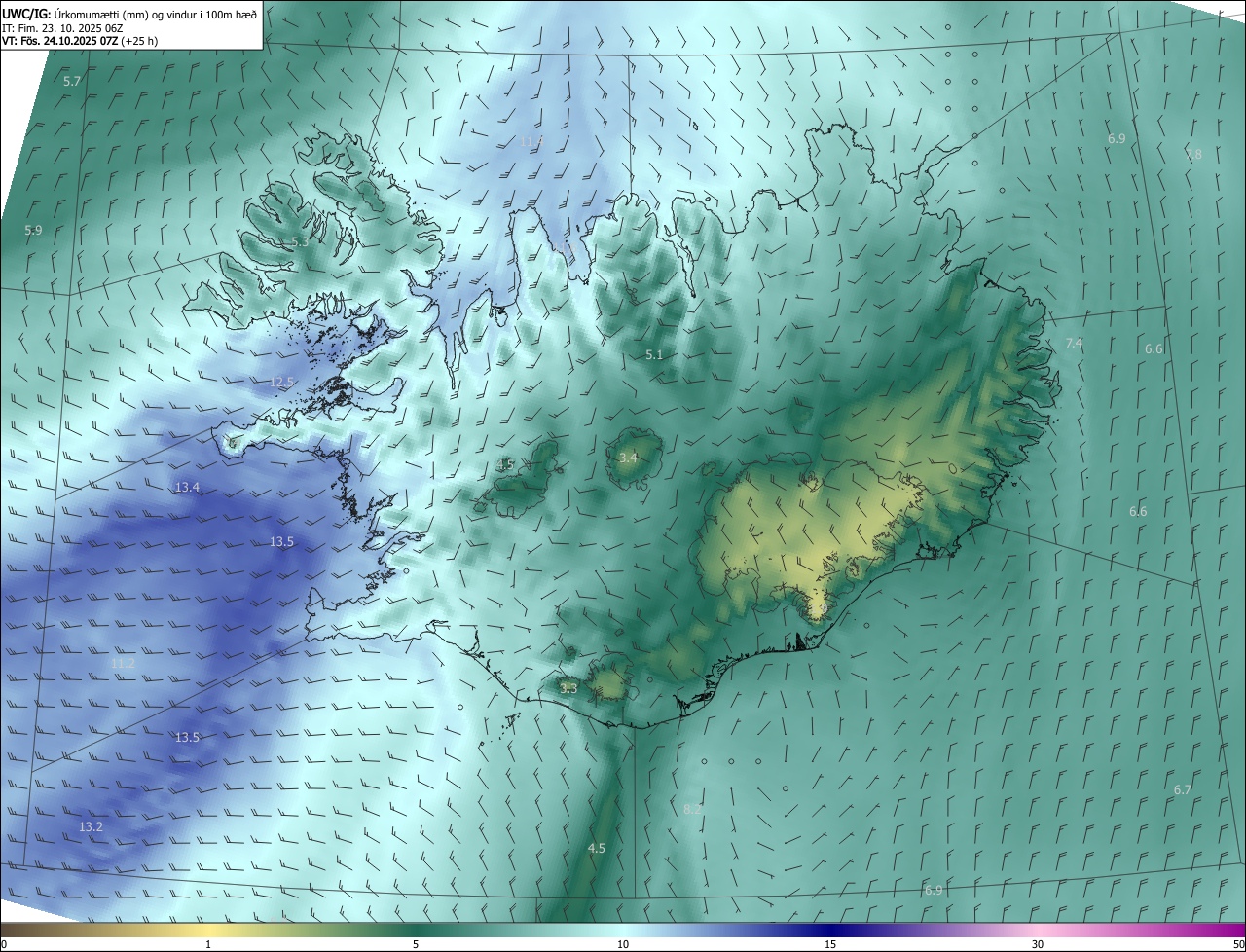Viewport: 1246px width, 952px height.
Task: Click the 0 tick on the color scale
Action: pyautogui.click(x=4, y=945)
